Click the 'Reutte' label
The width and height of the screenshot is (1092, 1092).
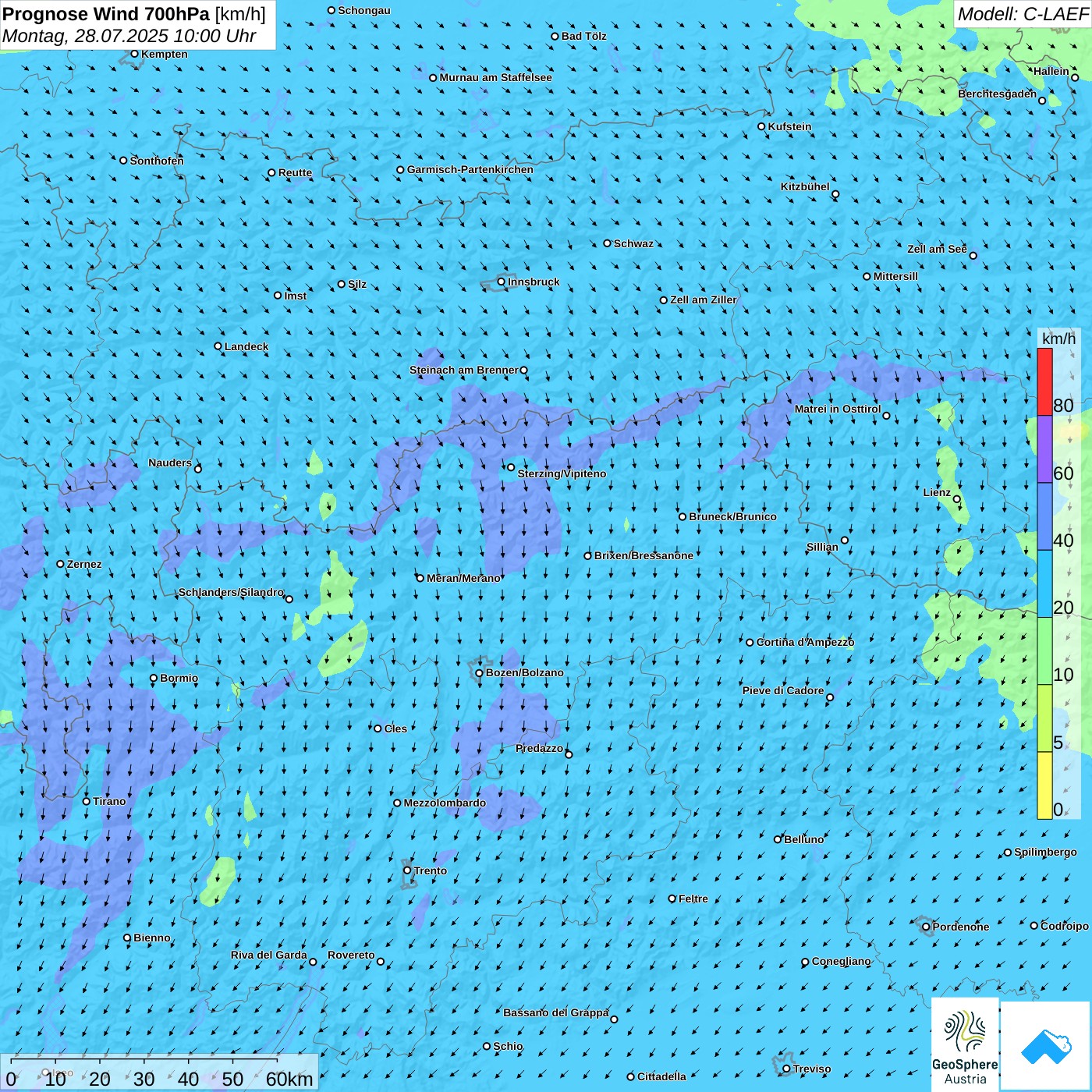click(x=295, y=172)
